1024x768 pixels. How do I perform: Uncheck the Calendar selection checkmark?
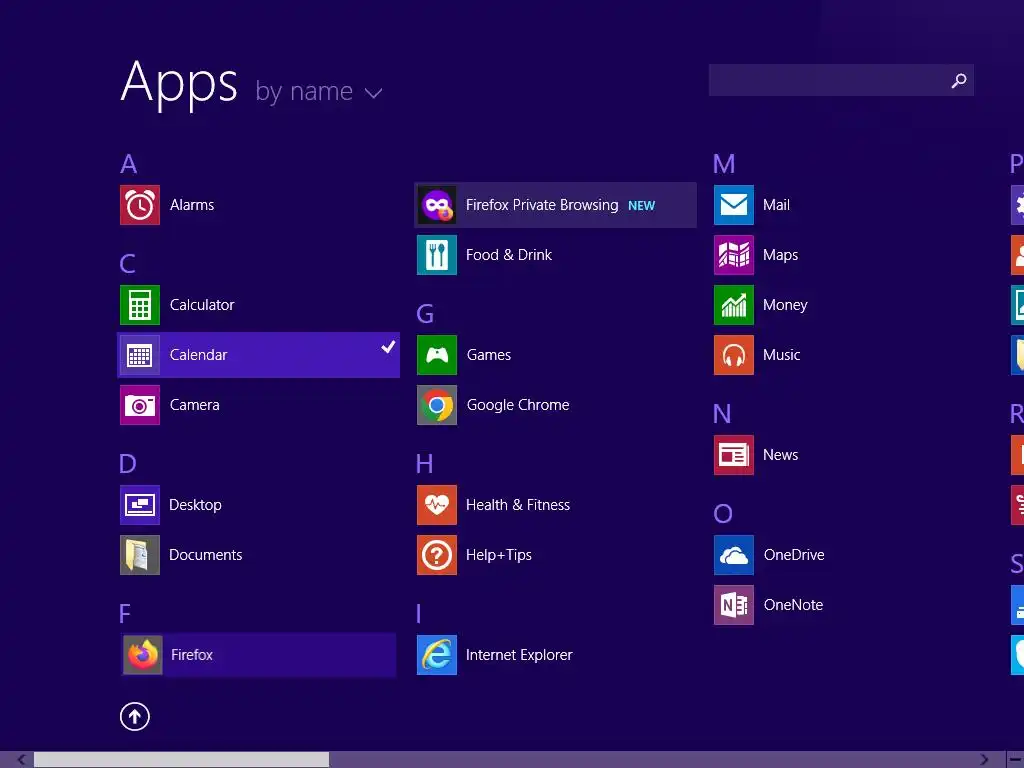coord(389,347)
